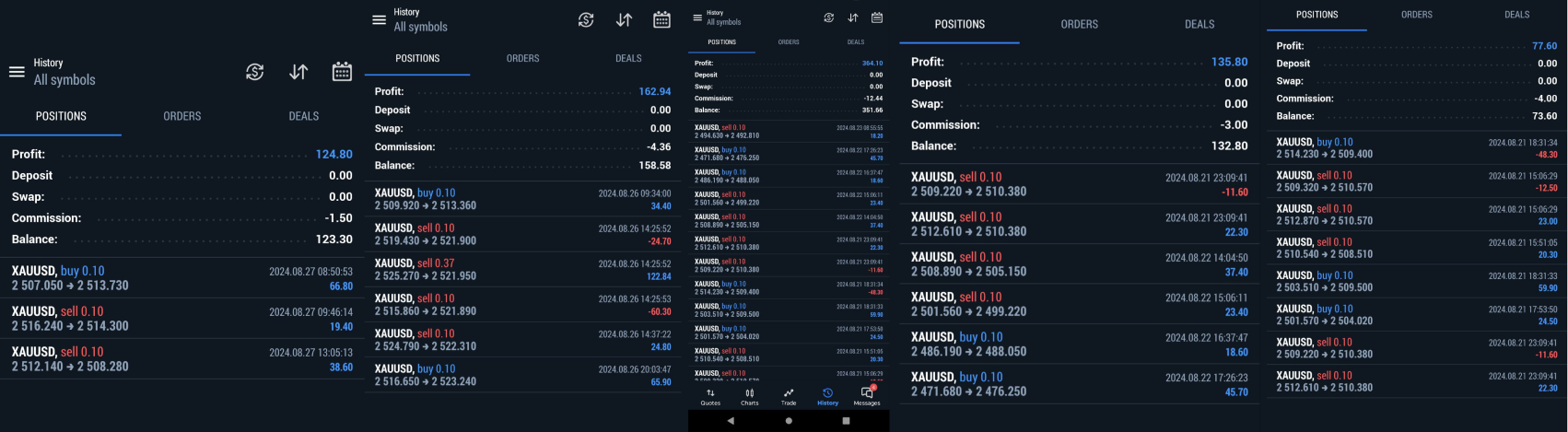1568x432 pixels.
Task: Open hamburger menu in the panel with 124.80 profit
Action: [x=17, y=72]
